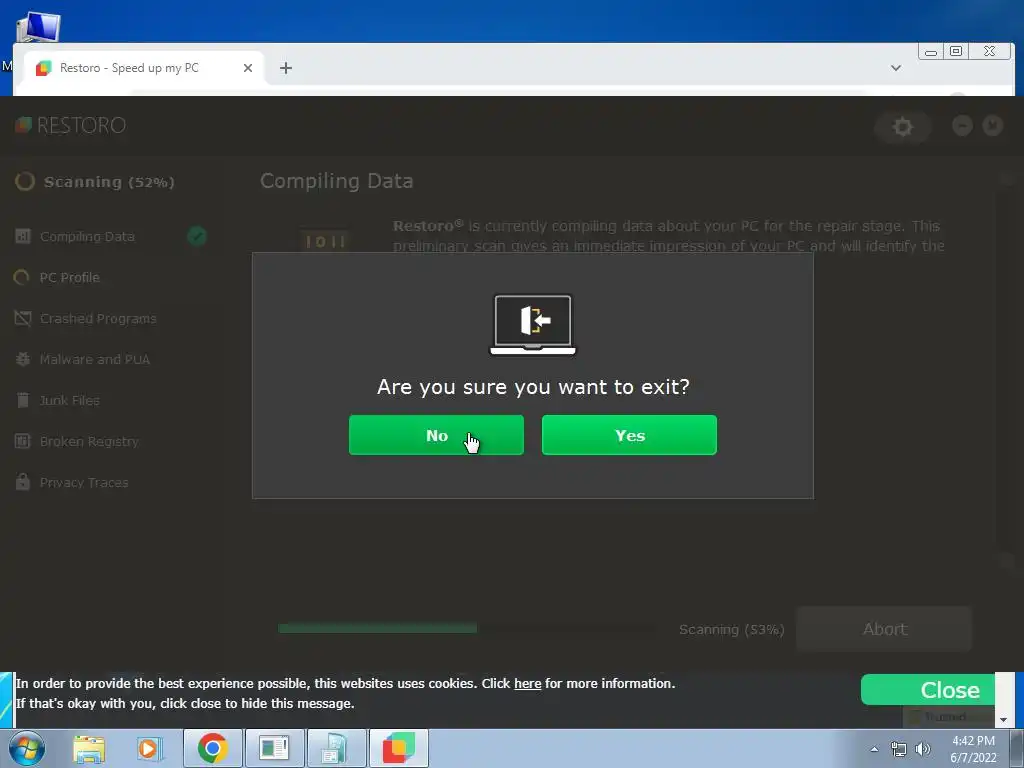1024x768 pixels.
Task: Close the Restoro app with round X
Action: click(992, 125)
